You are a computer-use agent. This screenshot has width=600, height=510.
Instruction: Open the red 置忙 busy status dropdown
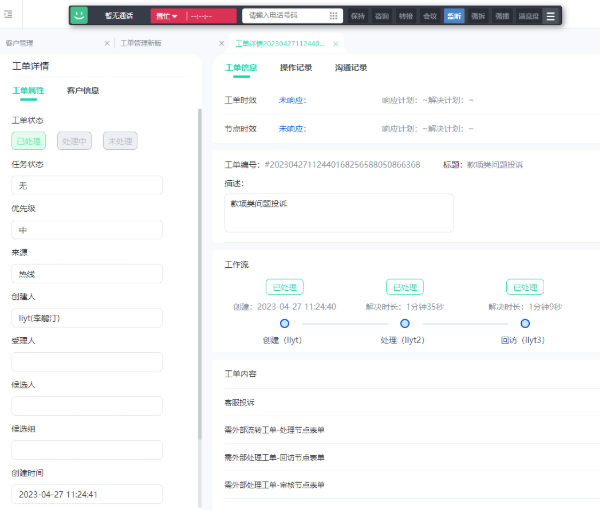166,16
